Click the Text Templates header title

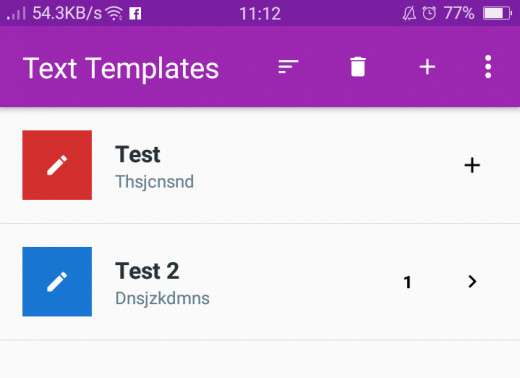pos(121,69)
